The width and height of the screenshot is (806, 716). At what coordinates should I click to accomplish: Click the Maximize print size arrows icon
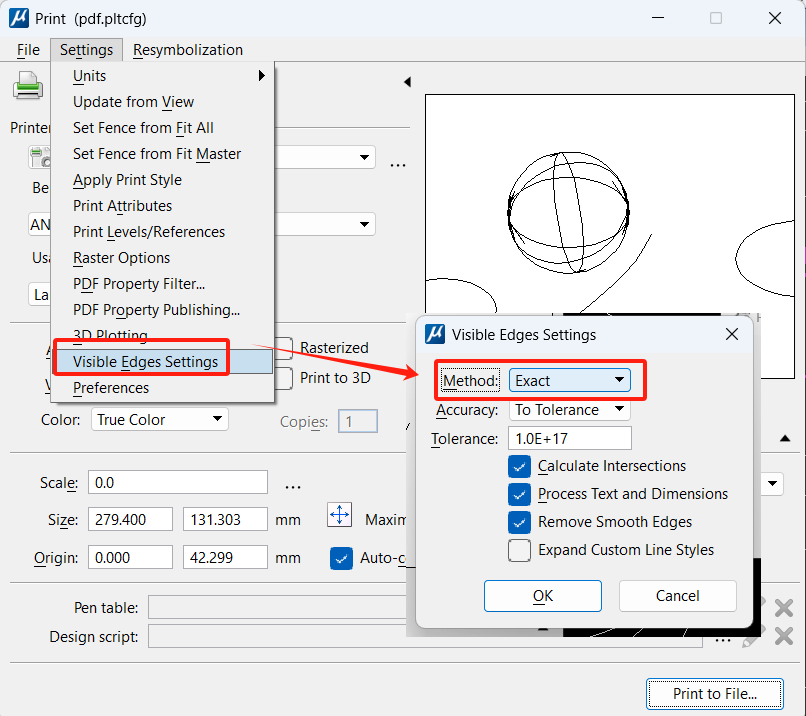click(340, 515)
